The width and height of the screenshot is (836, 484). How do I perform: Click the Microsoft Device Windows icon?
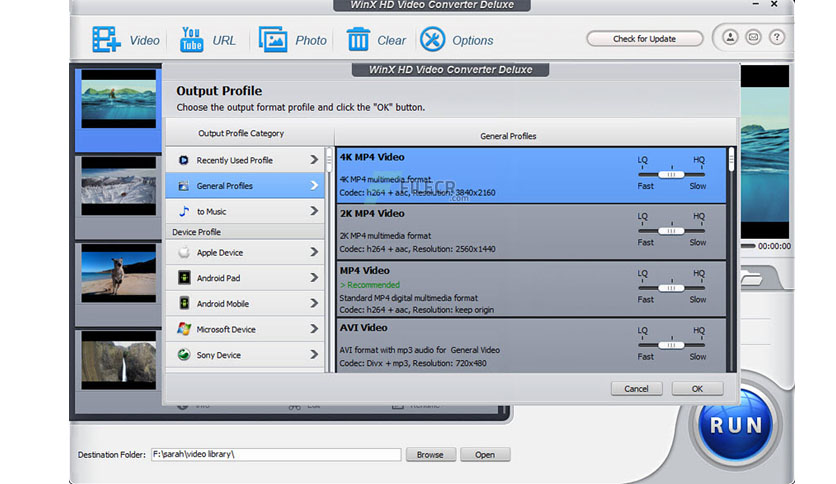[x=184, y=329]
